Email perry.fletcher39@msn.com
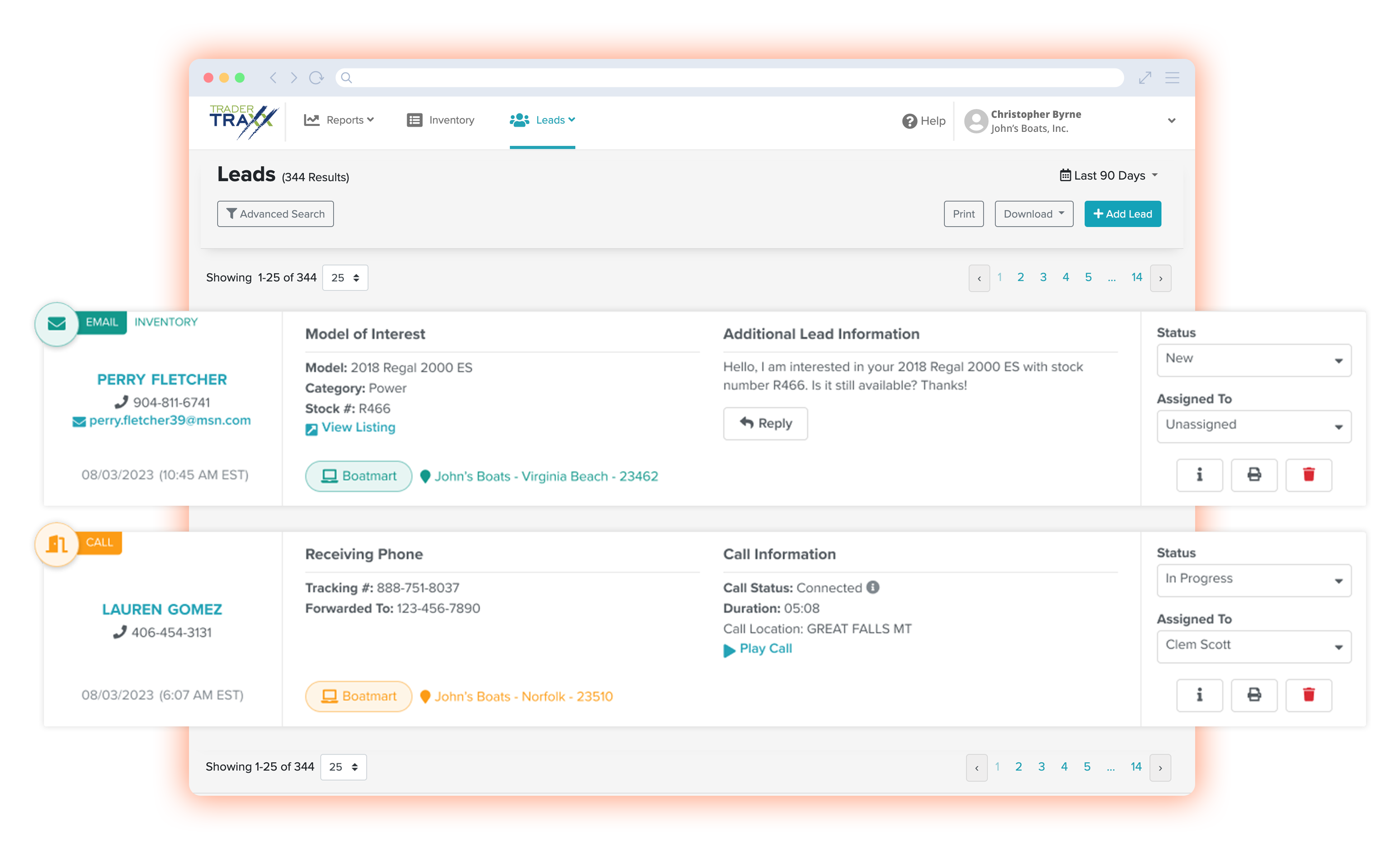 169,420
